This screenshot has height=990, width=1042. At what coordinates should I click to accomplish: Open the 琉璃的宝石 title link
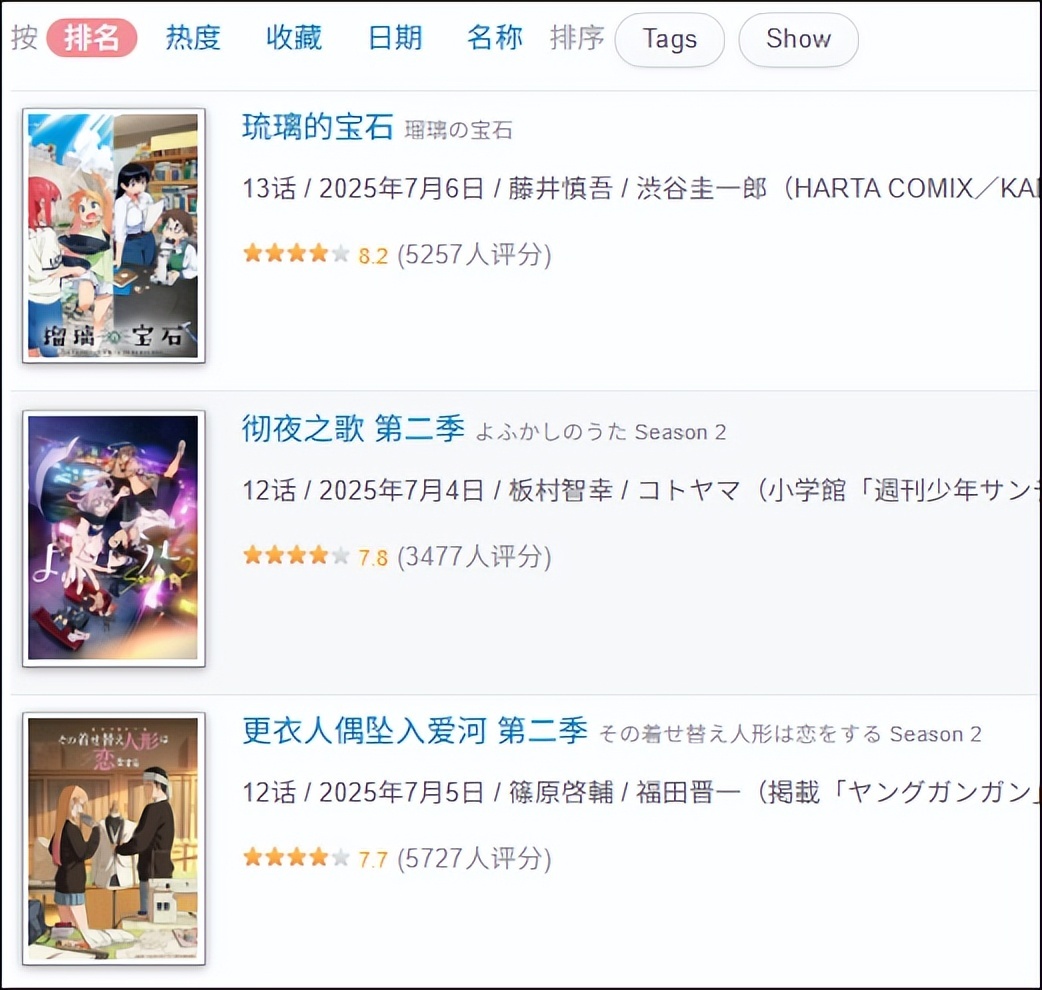tap(318, 127)
